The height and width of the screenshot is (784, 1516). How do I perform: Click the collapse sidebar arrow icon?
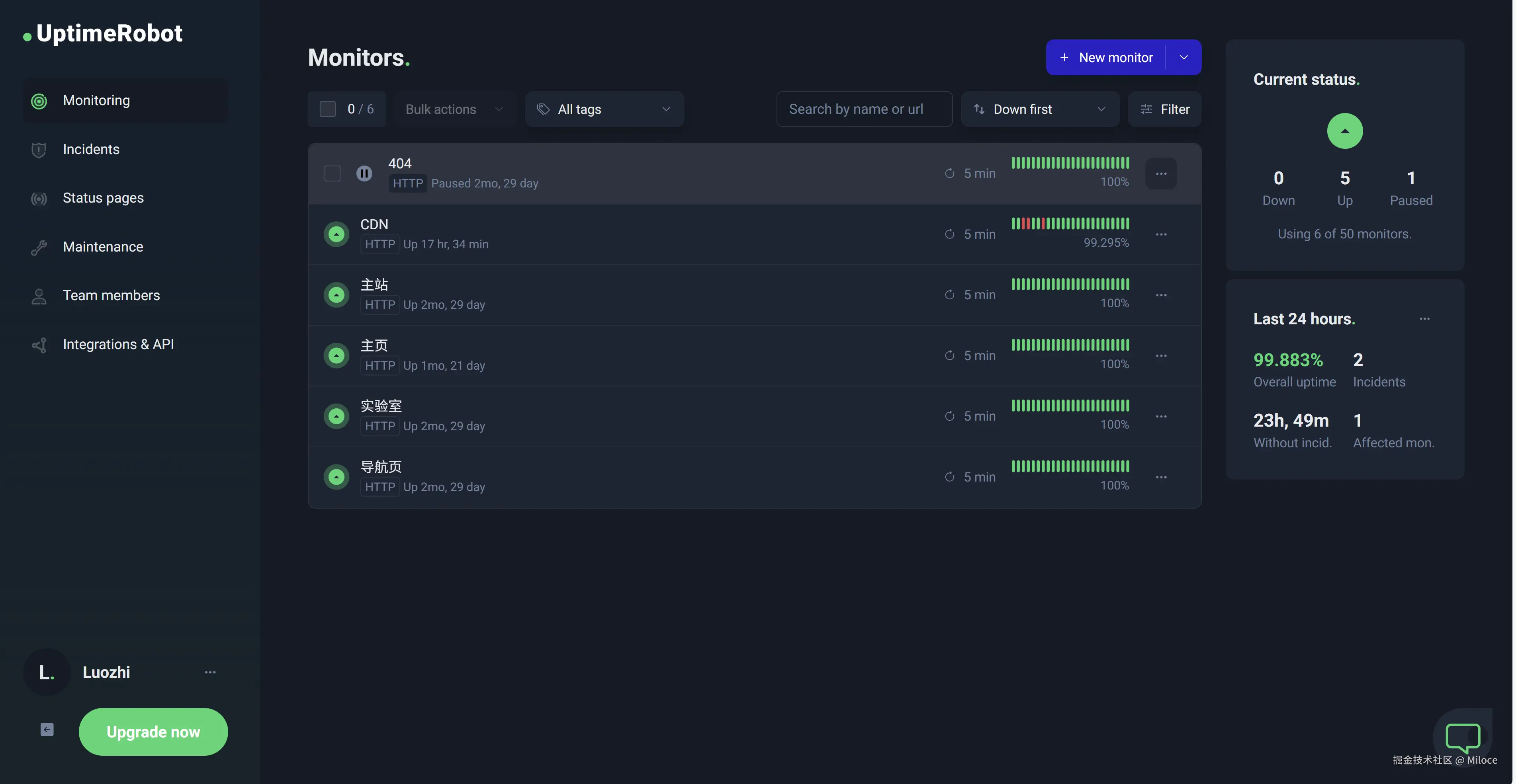(47, 730)
